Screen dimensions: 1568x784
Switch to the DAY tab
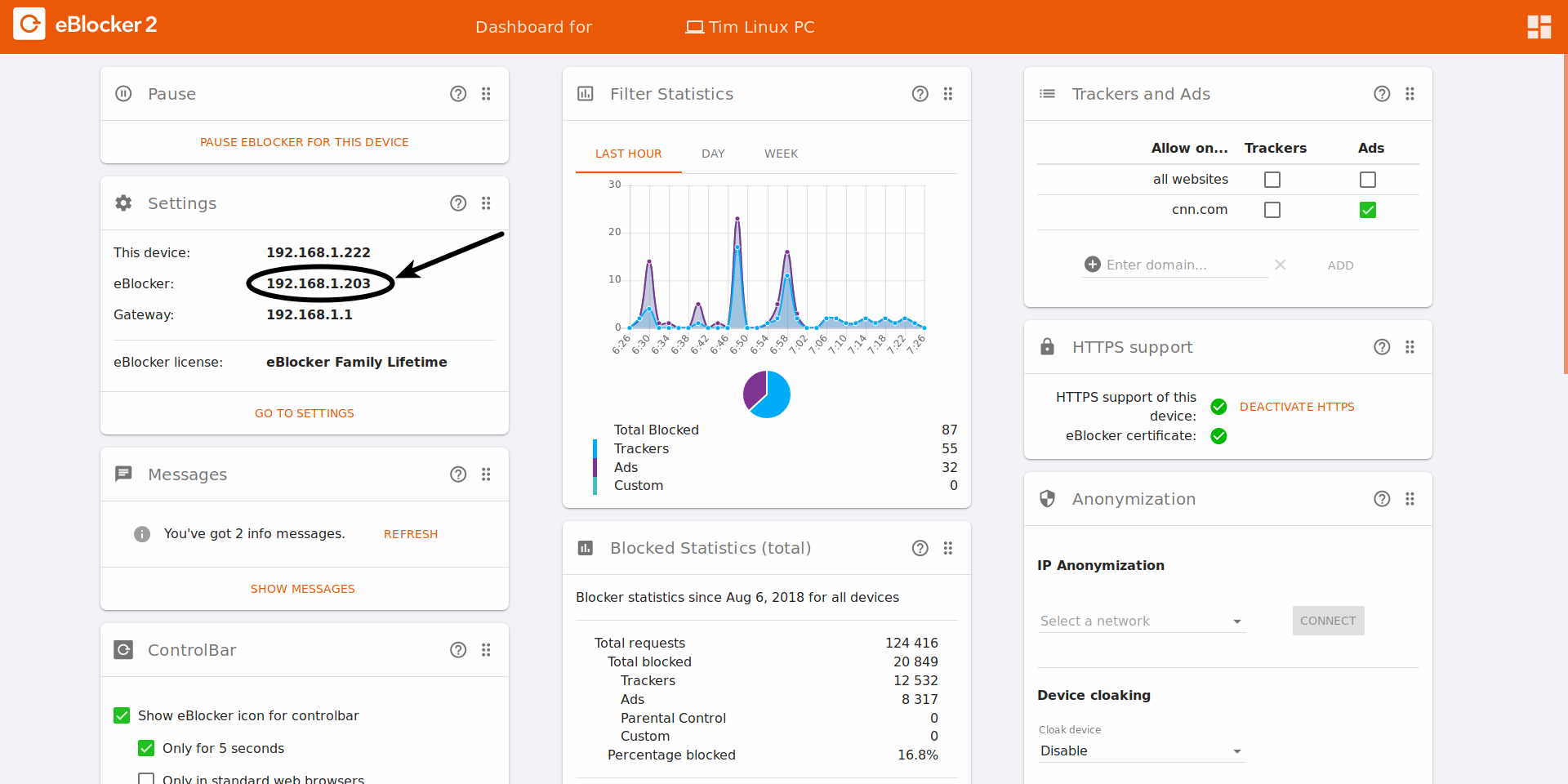coord(713,154)
